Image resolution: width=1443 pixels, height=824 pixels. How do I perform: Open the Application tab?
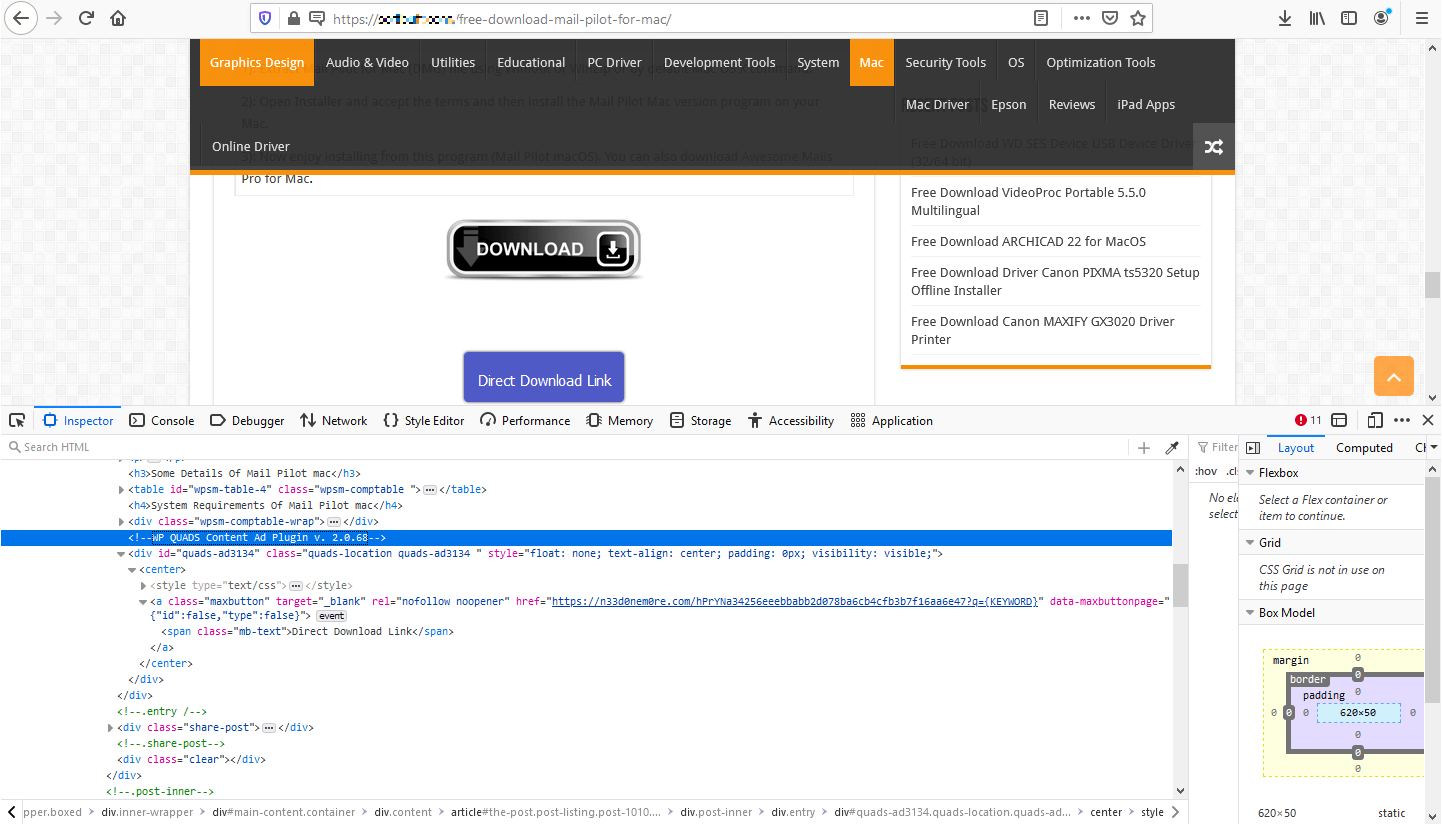point(891,421)
